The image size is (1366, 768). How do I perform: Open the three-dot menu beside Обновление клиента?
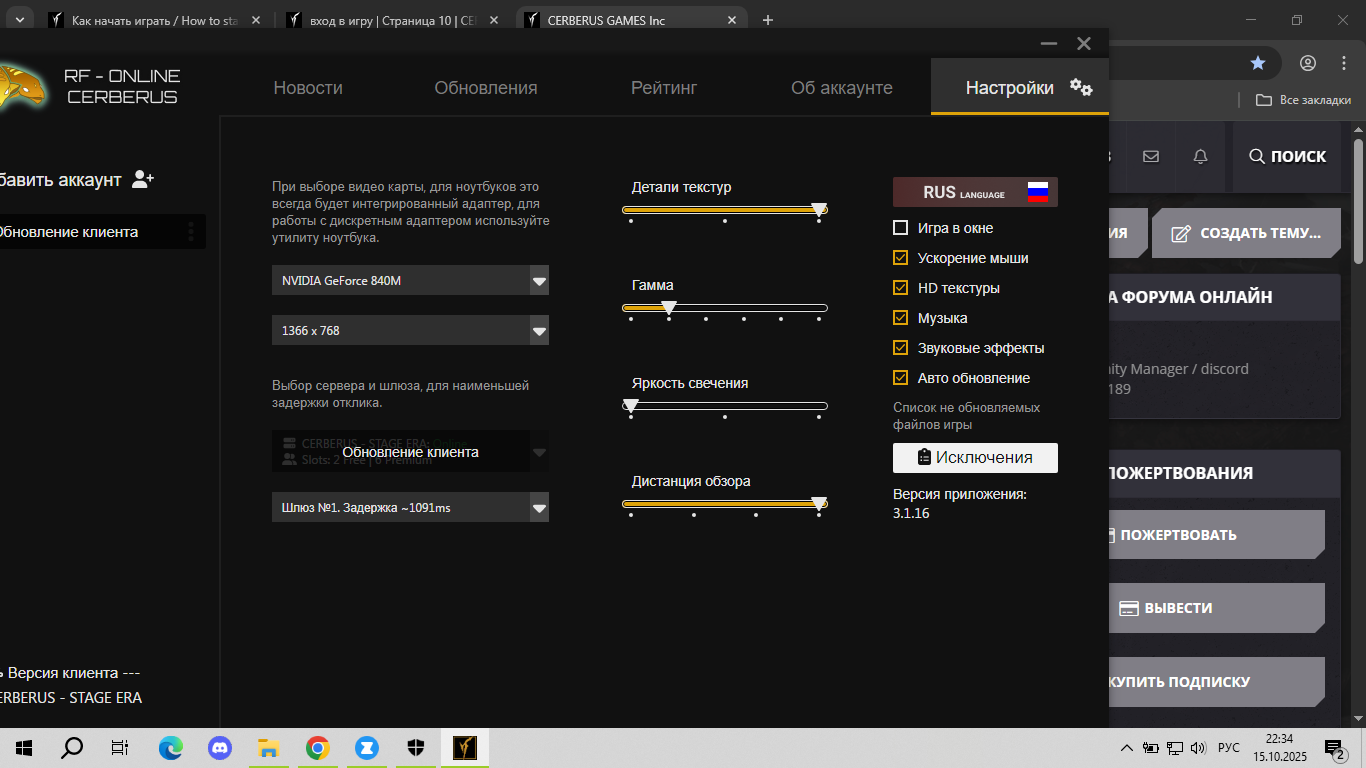[191, 232]
